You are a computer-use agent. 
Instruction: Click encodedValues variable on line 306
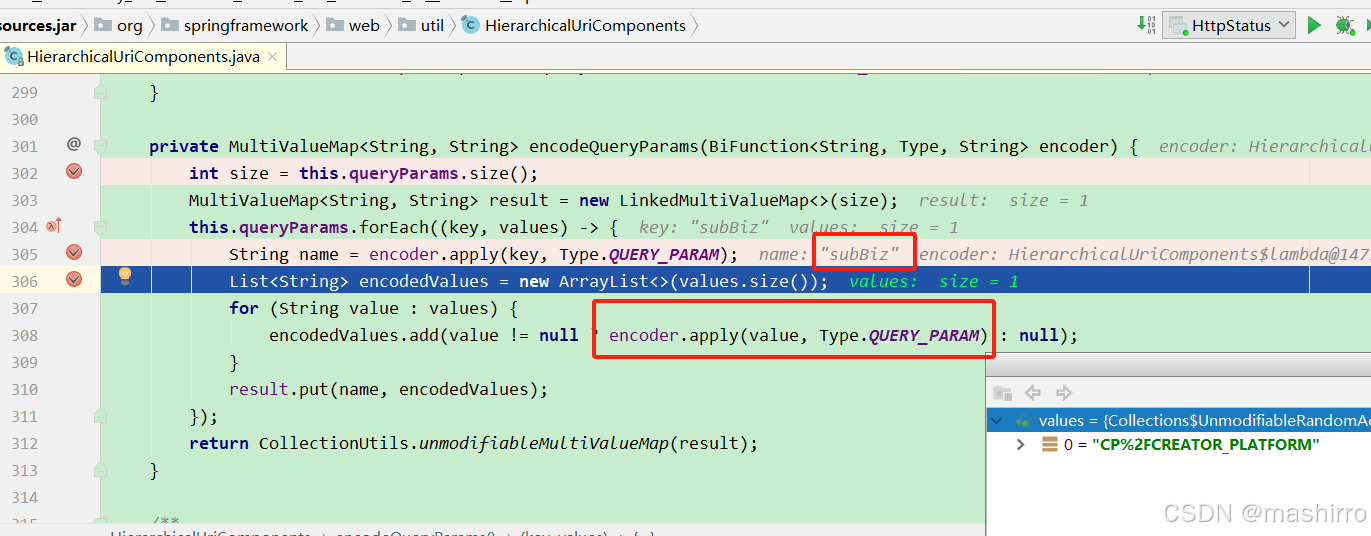tap(424, 281)
